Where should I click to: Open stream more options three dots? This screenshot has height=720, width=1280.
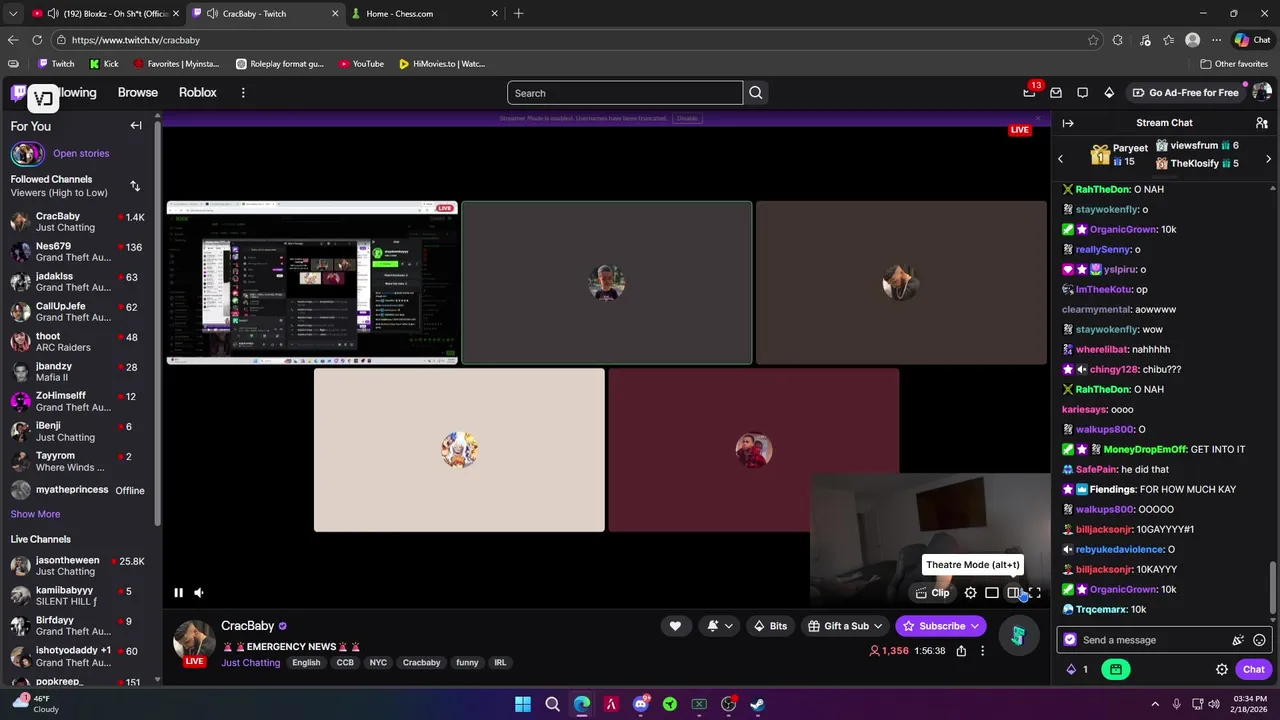pos(982,651)
